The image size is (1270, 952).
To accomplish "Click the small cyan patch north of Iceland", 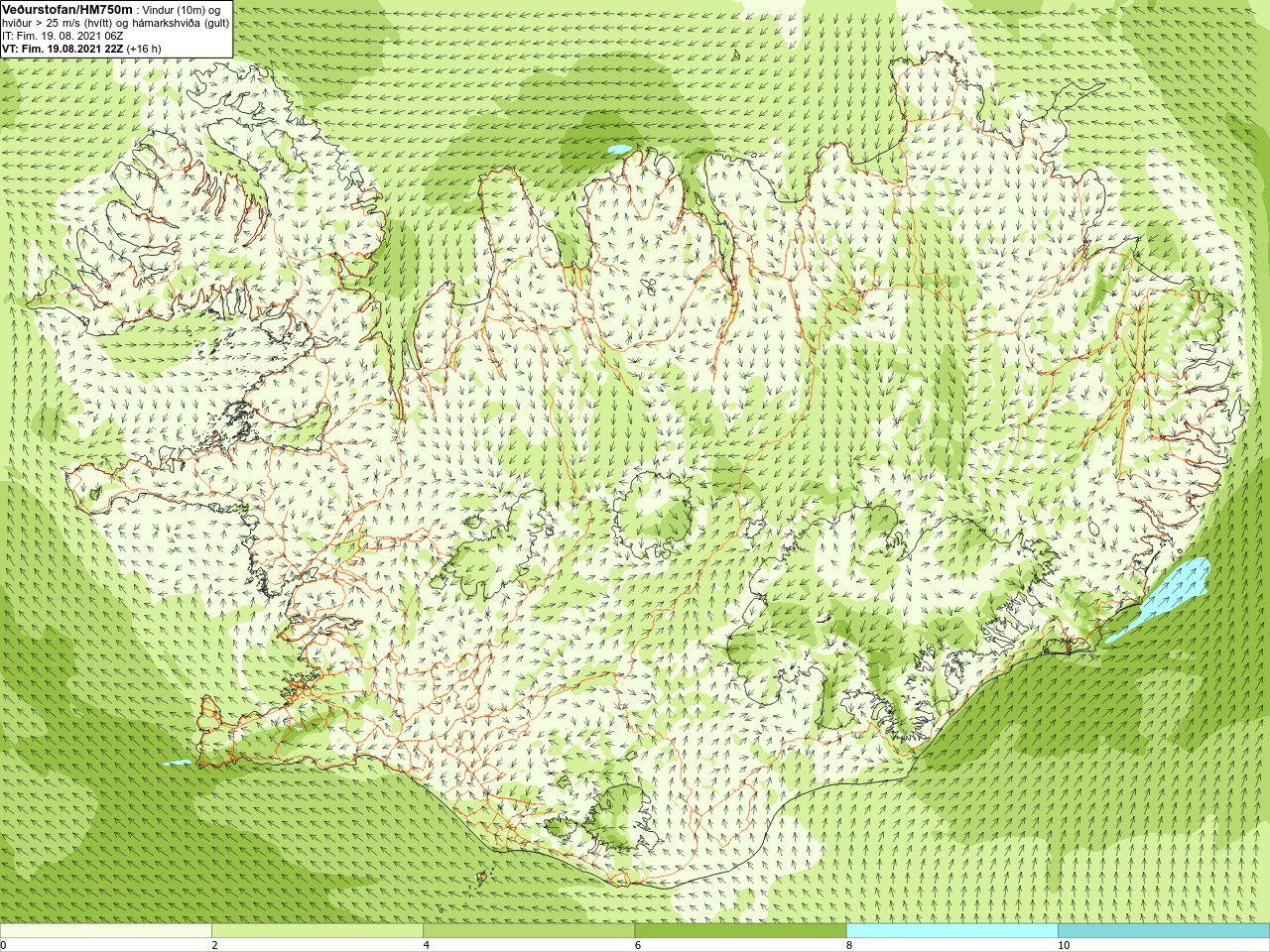I will tap(619, 150).
